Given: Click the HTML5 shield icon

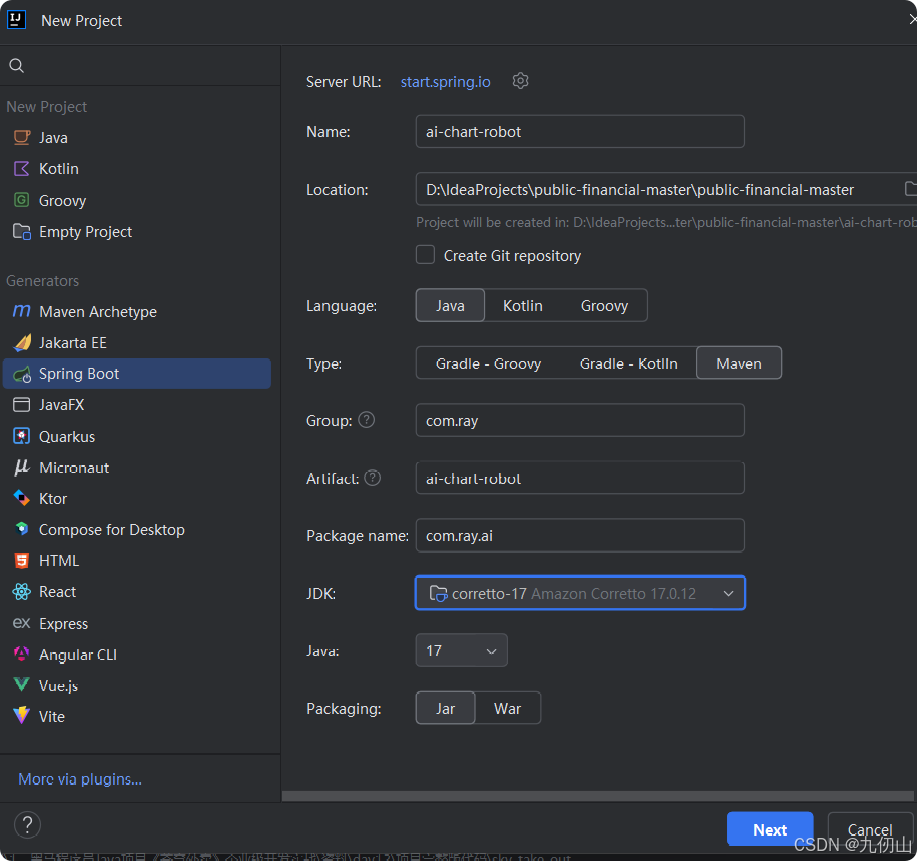Looking at the screenshot, I should [22, 560].
